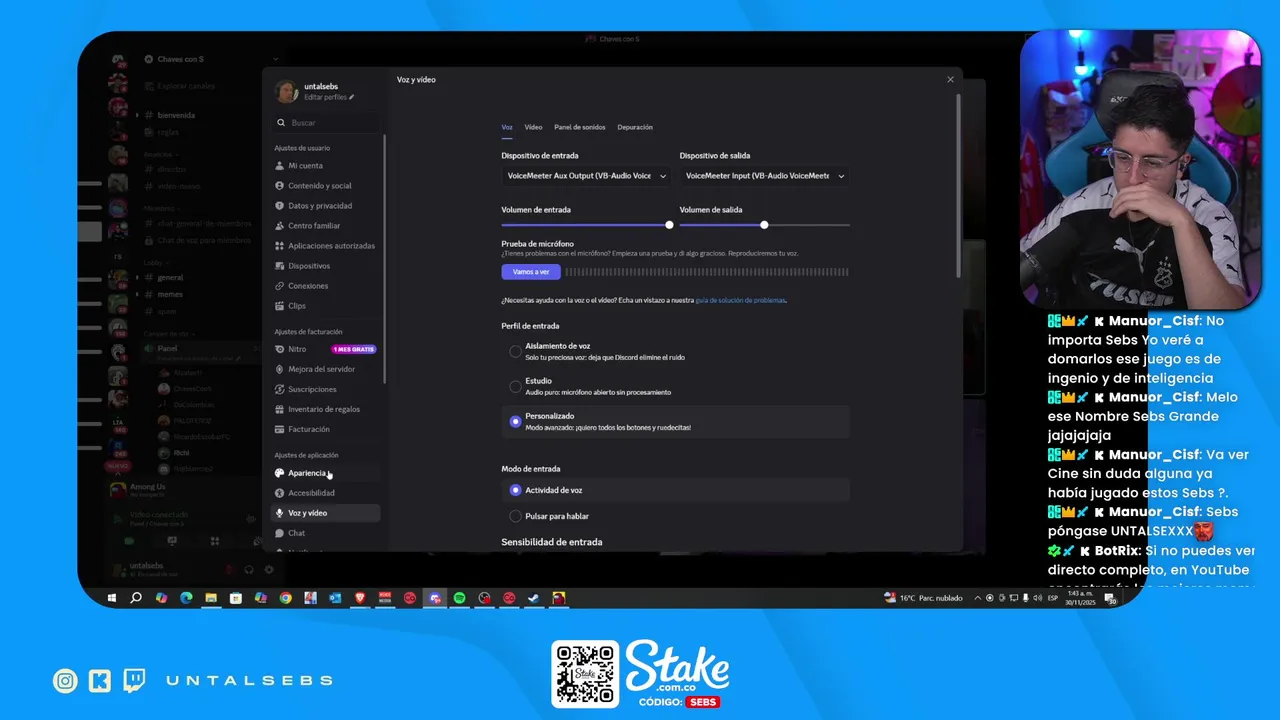Image resolution: width=1280 pixels, height=720 pixels.
Task: Choose Actividad de voz input mode
Action: 675,490
